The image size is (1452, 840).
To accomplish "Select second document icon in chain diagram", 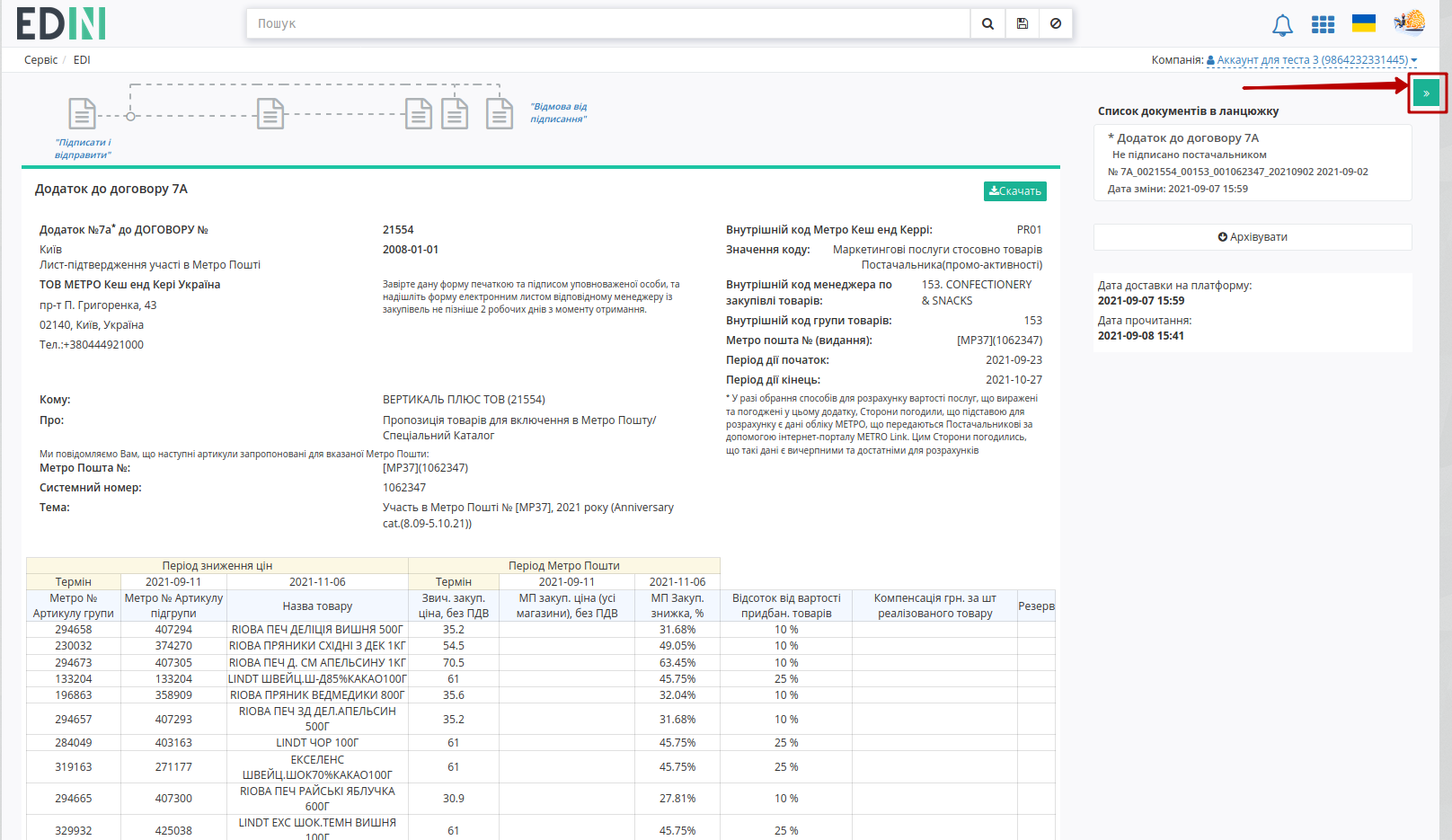I will 270,114.
